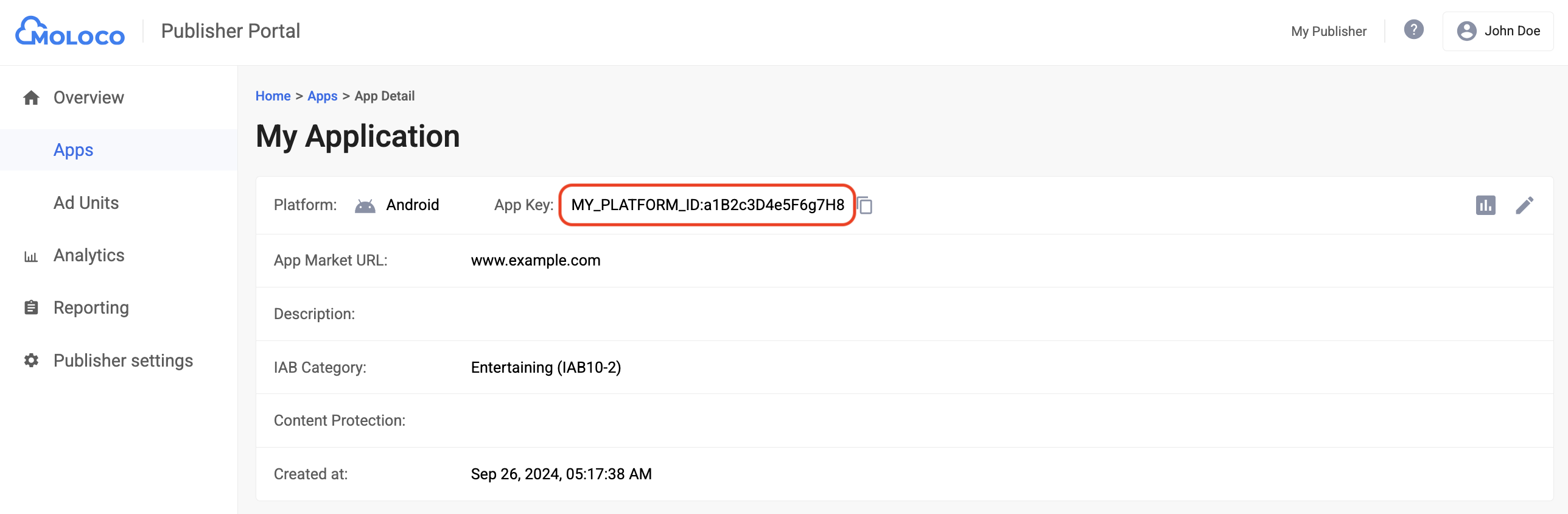
Task: Navigate to Apps breadcrumb link
Action: click(322, 96)
